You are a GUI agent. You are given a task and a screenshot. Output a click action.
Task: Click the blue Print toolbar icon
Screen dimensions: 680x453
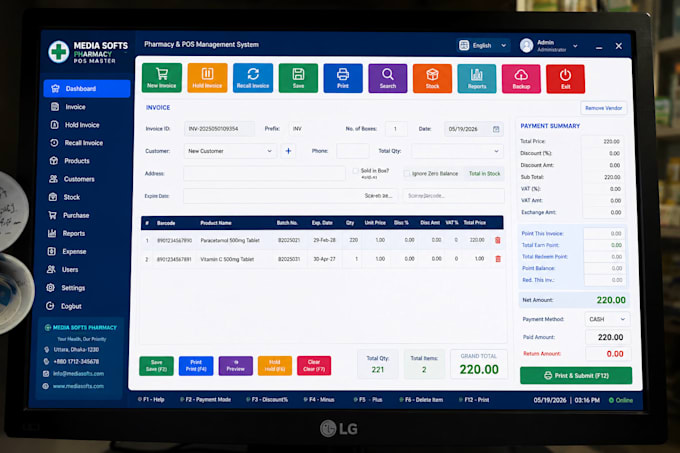tap(343, 78)
